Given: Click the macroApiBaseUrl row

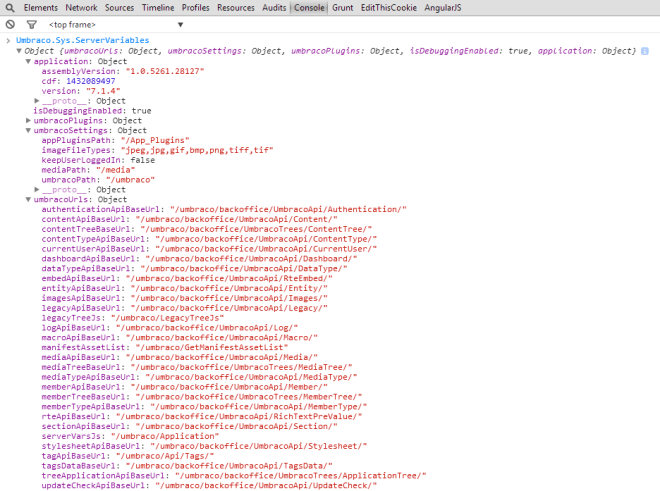Looking at the screenshot, I should click(x=180, y=338).
